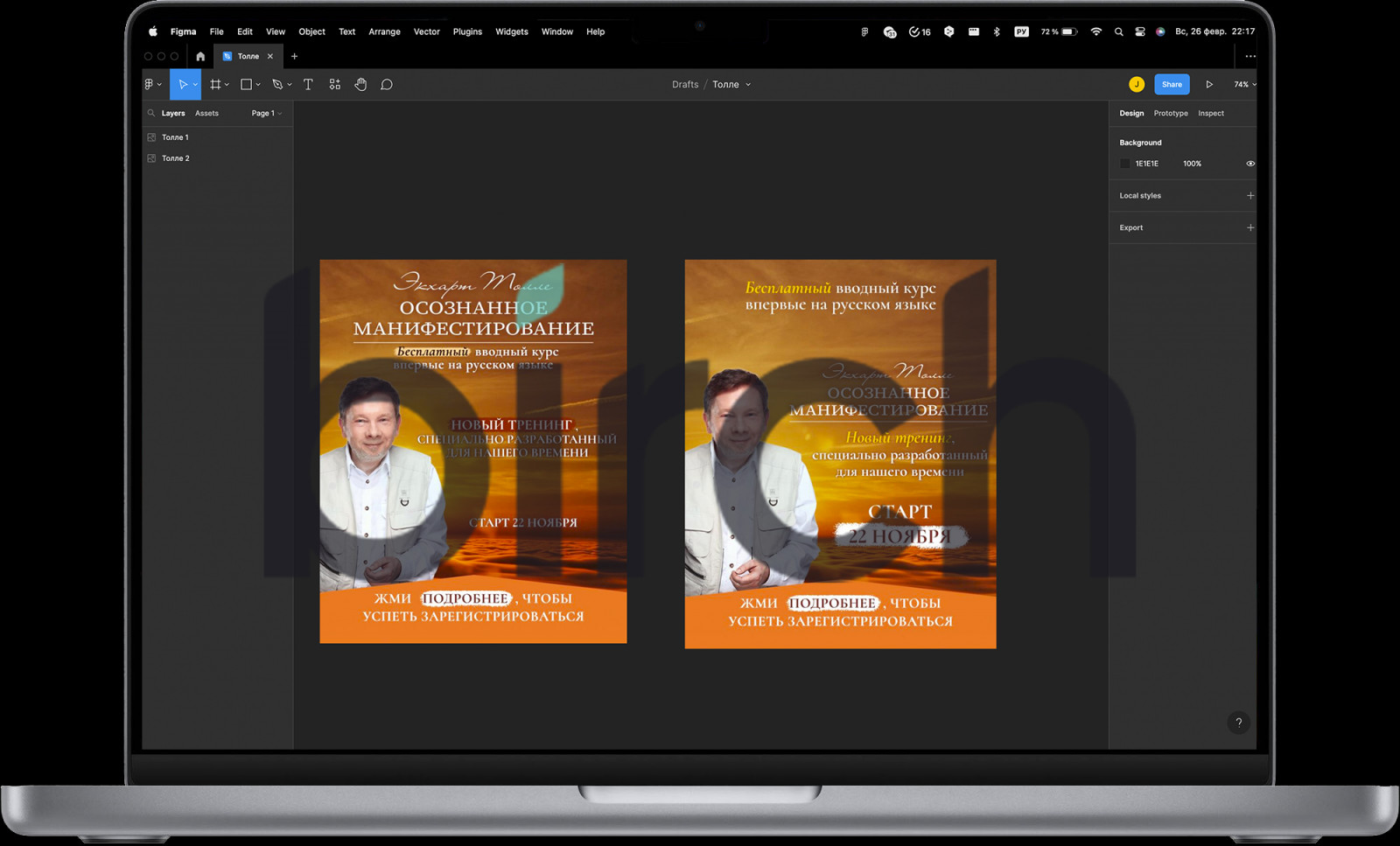Add a new Export setting
This screenshot has width=1400, height=846.
coord(1249,227)
